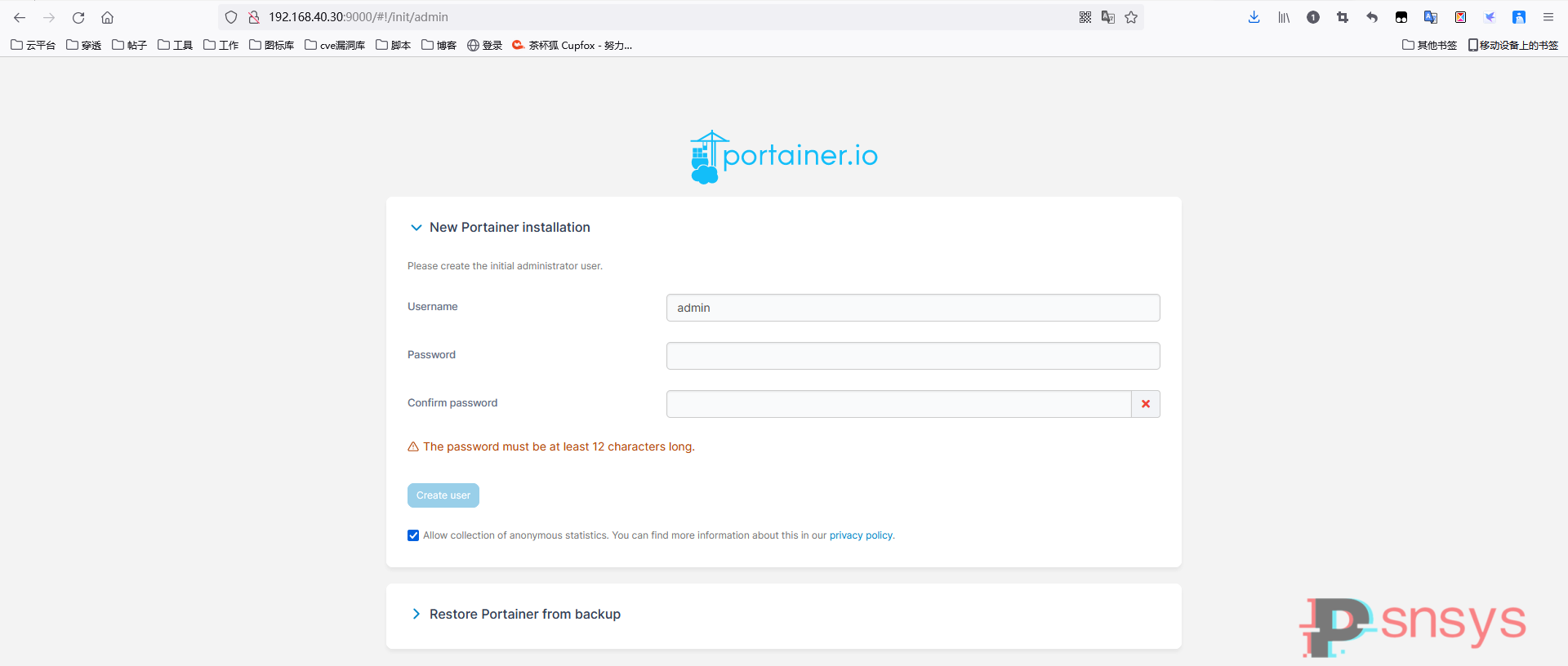Open 工具 bookmark folder

click(176, 45)
